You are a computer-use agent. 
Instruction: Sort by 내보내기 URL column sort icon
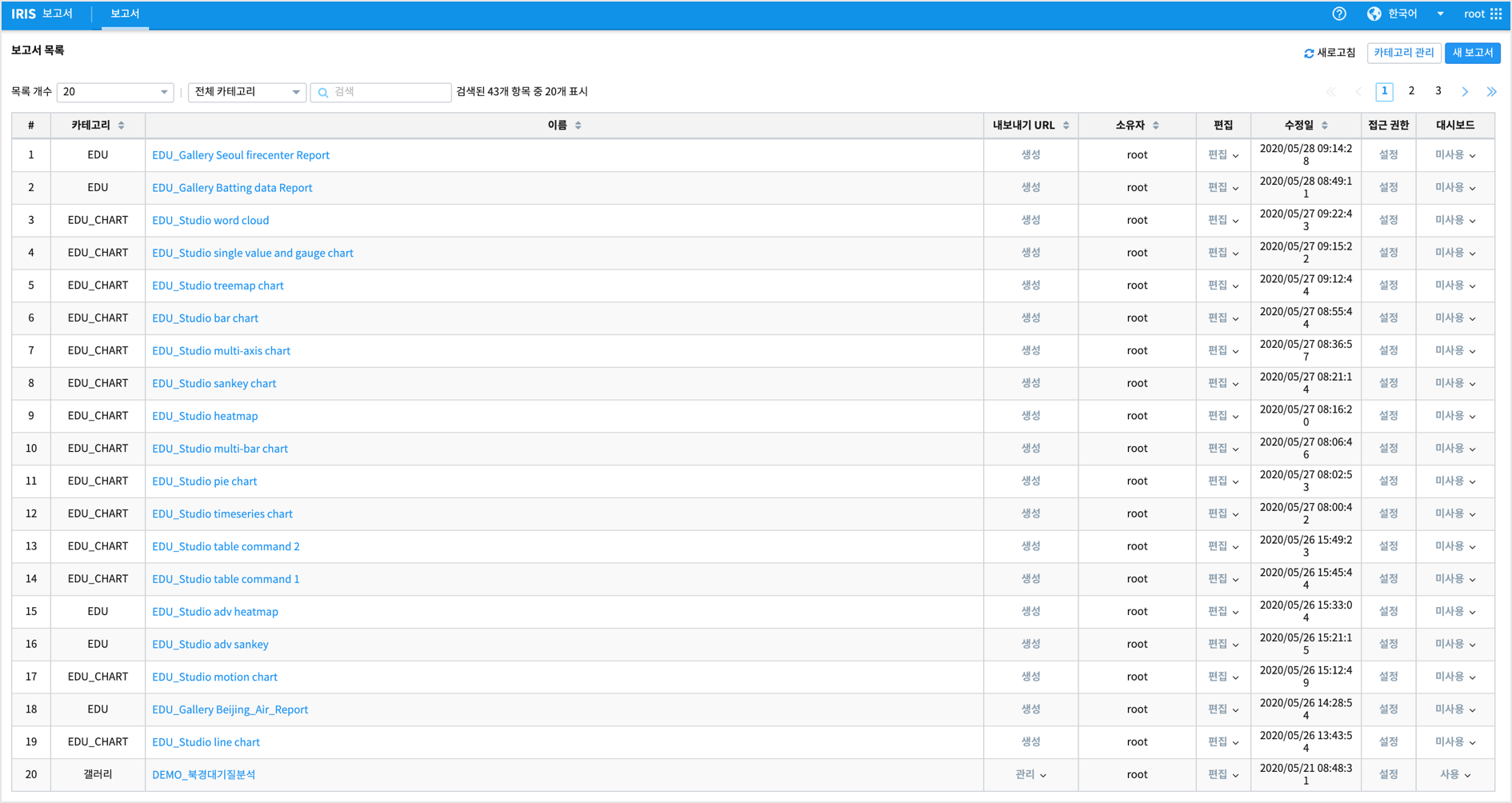(x=1066, y=126)
